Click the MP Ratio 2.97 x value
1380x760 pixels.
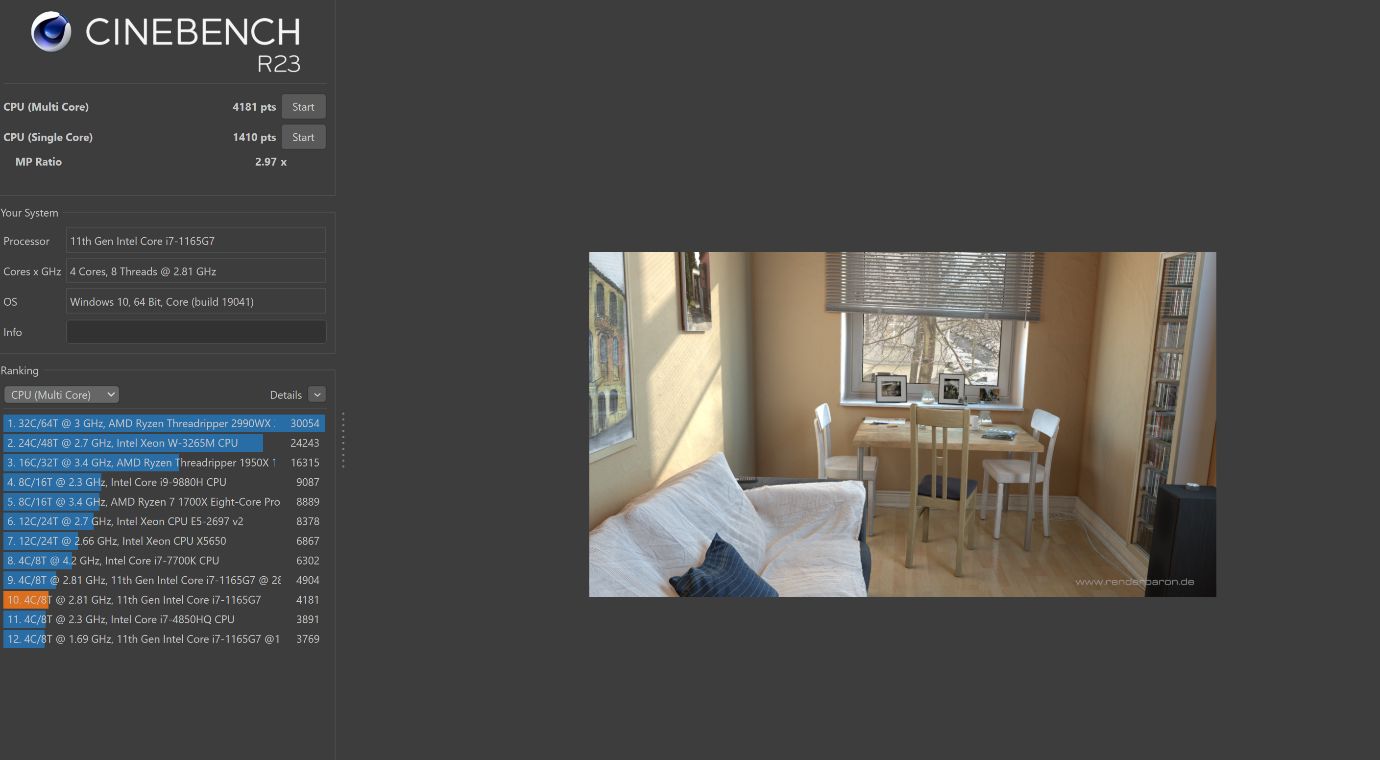(271, 162)
